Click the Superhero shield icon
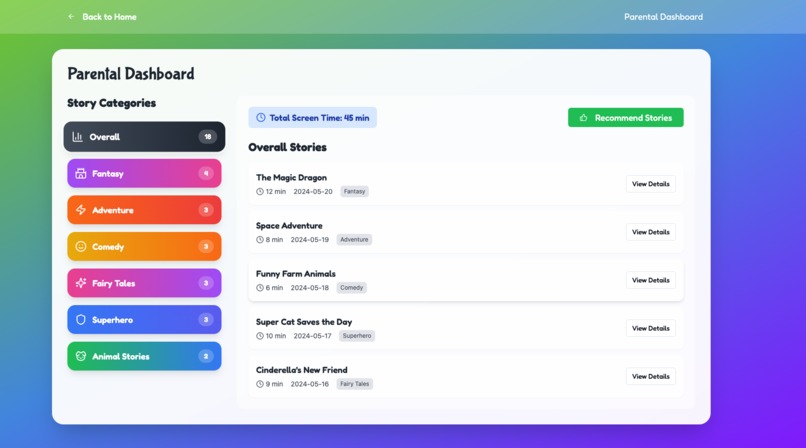Image resolution: width=806 pixels, height=448 pixels. (81, 320)
